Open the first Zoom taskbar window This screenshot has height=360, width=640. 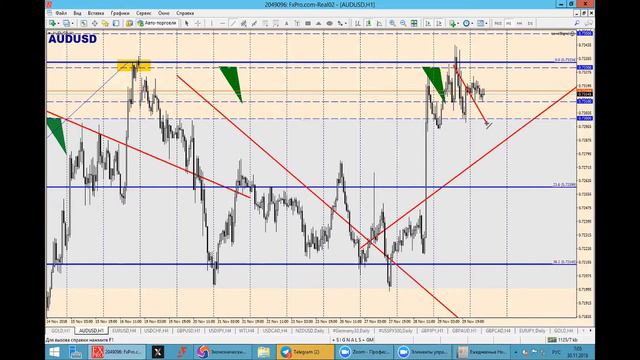click(364, 352)
